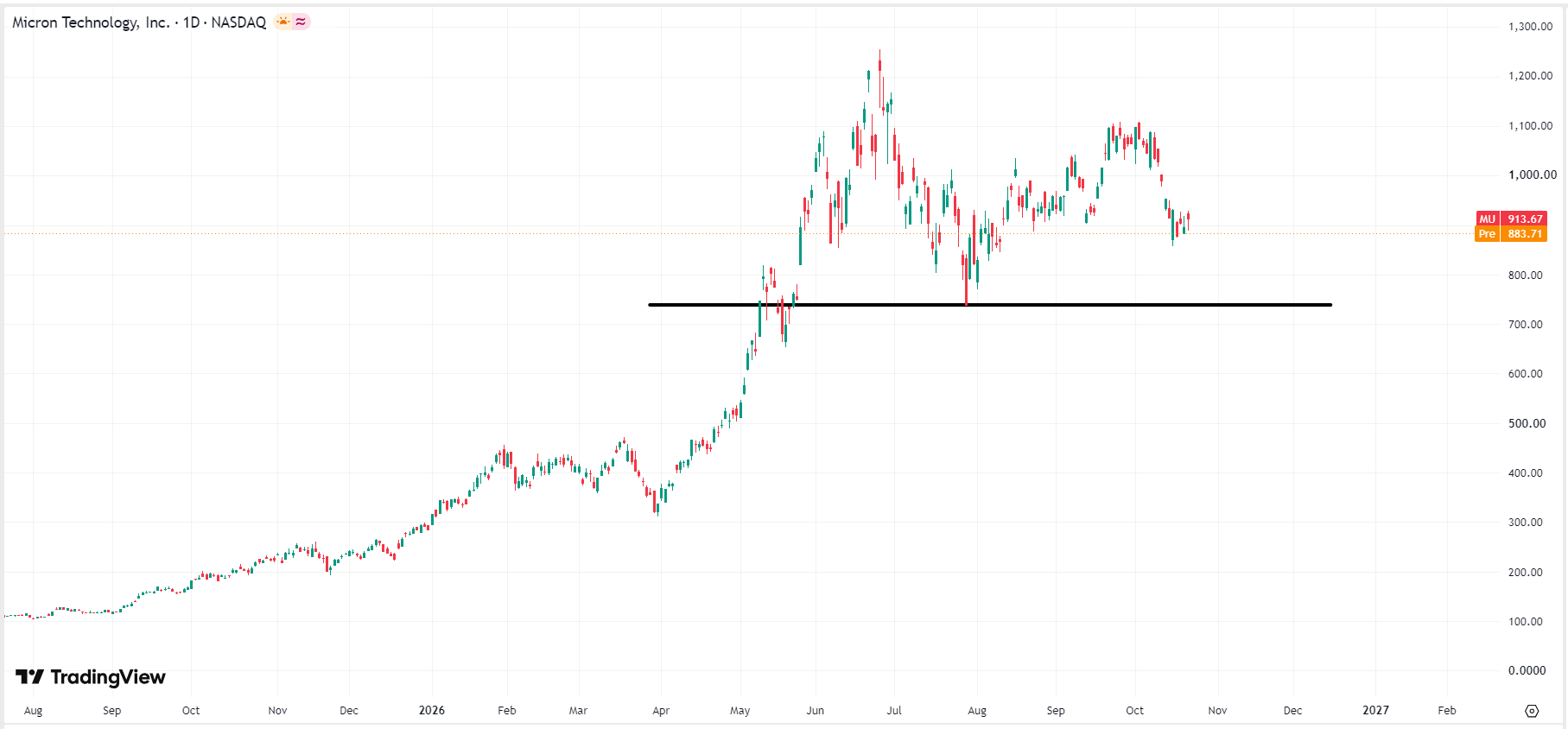This screenshot has height=729, width=1568.
Task: Click the May label on time axis
Action: pyautogui.click(x=740, y=711)
